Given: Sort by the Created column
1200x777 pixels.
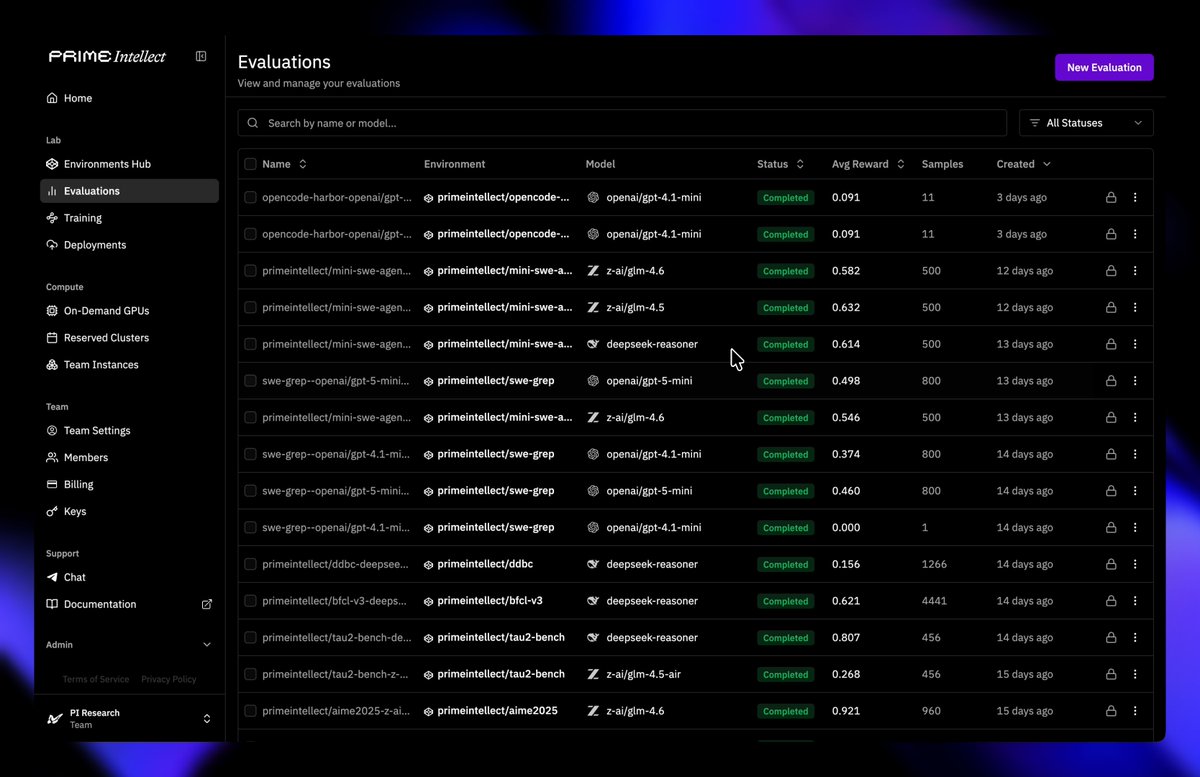Looking at the screenshot, I should (1024, 164).
